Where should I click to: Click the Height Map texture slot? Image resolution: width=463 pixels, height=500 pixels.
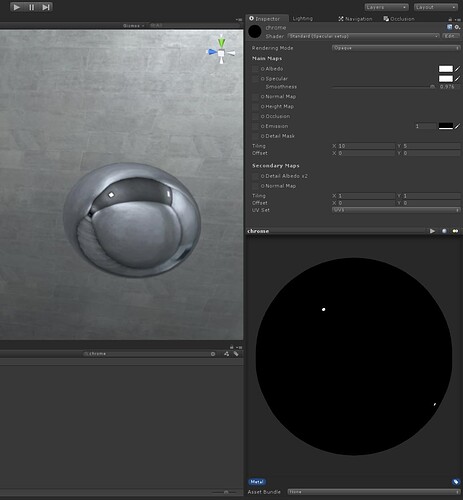pos(255,107)
